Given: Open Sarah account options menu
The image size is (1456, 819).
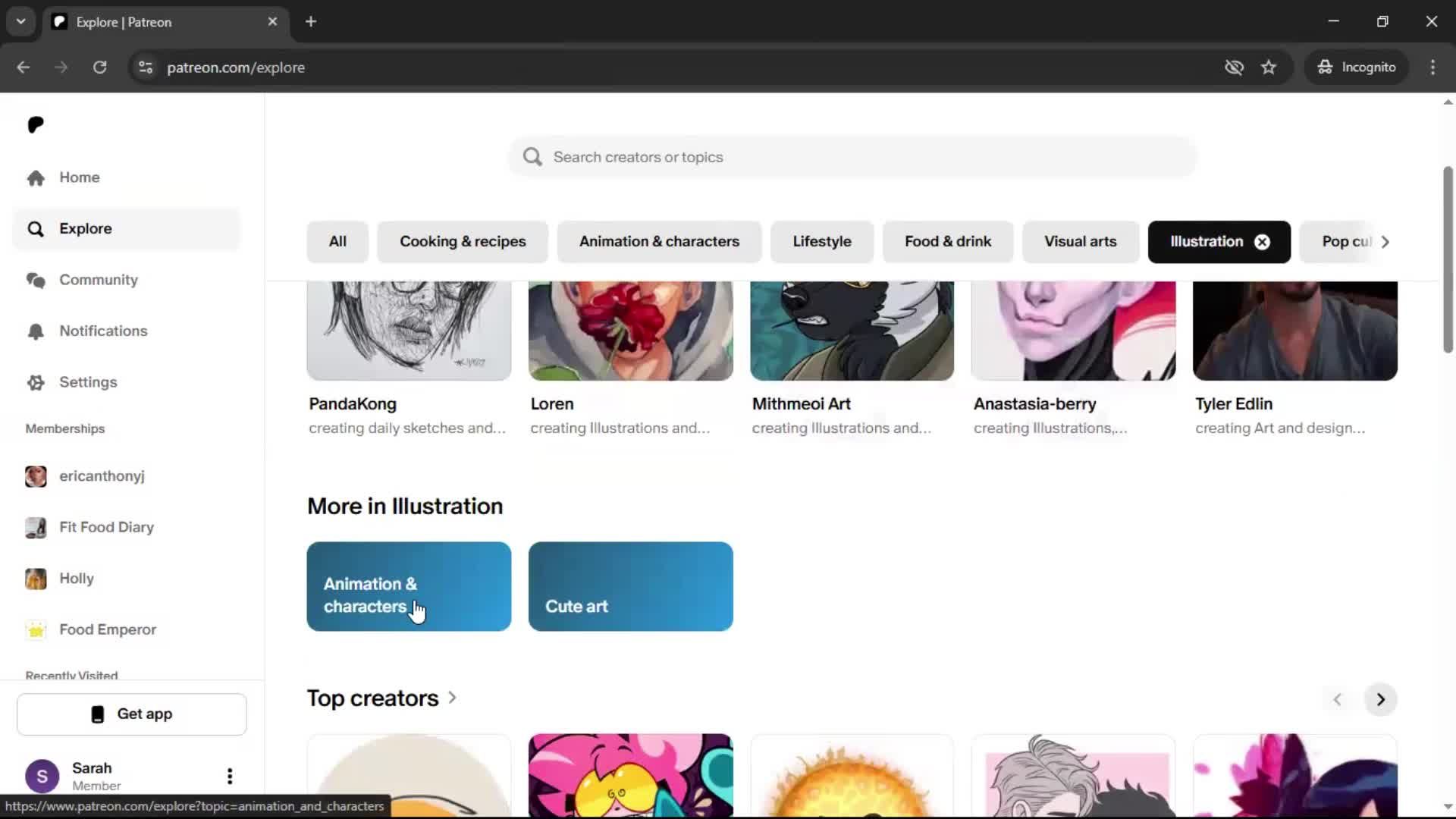Looking at the screenshot, I should pyautogui.click(x=230, y=776).
